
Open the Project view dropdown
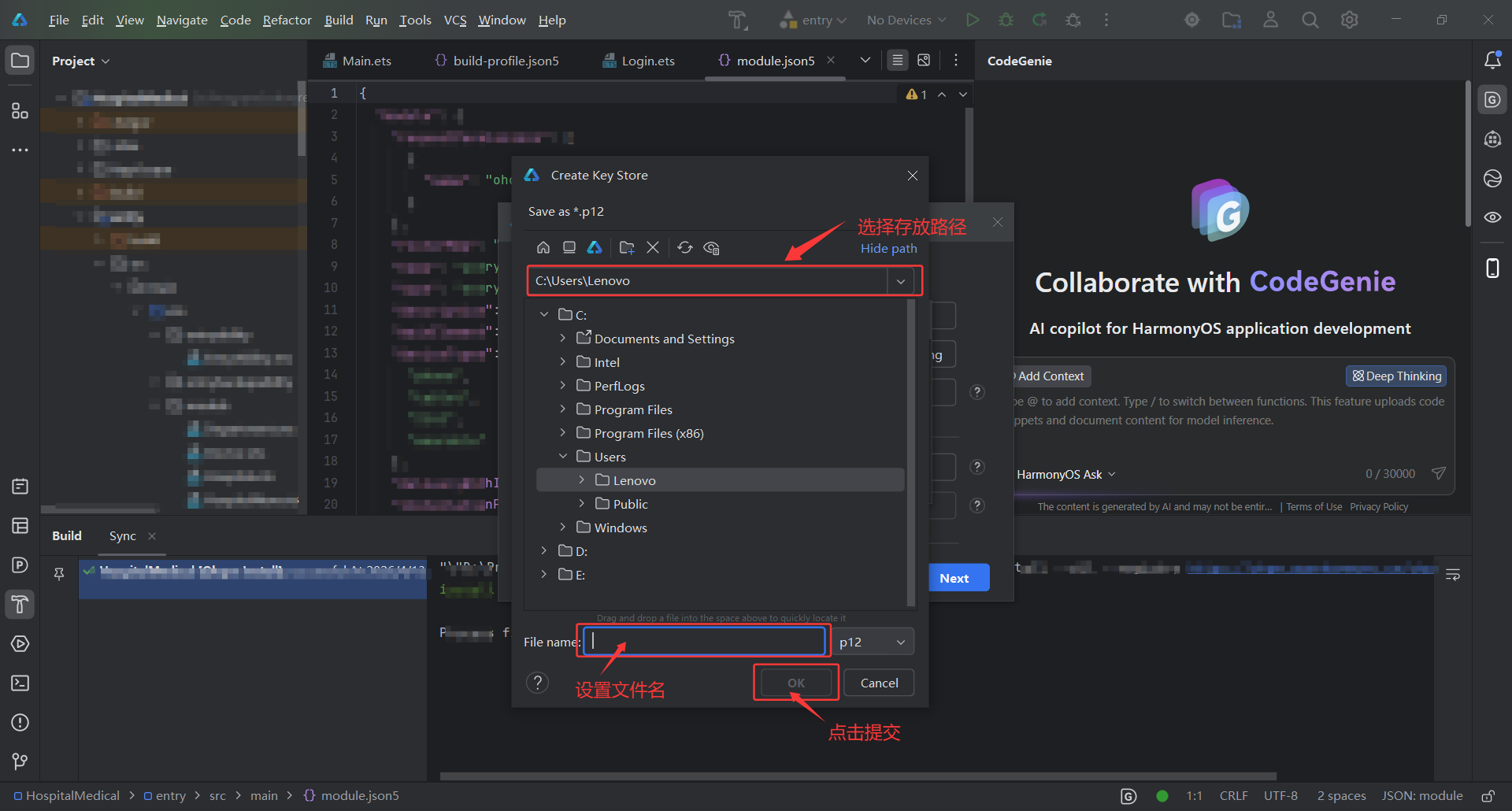[80, 61]
